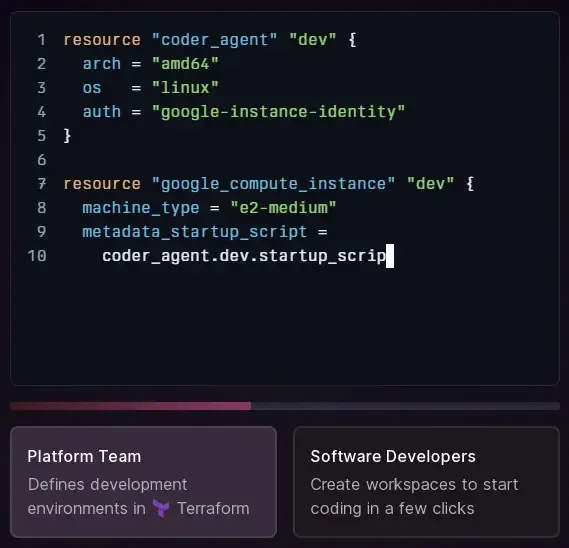Click the "google_compute_instance" resource string
This screenshot has width=569, height=548.
click(x=273, y=184)
